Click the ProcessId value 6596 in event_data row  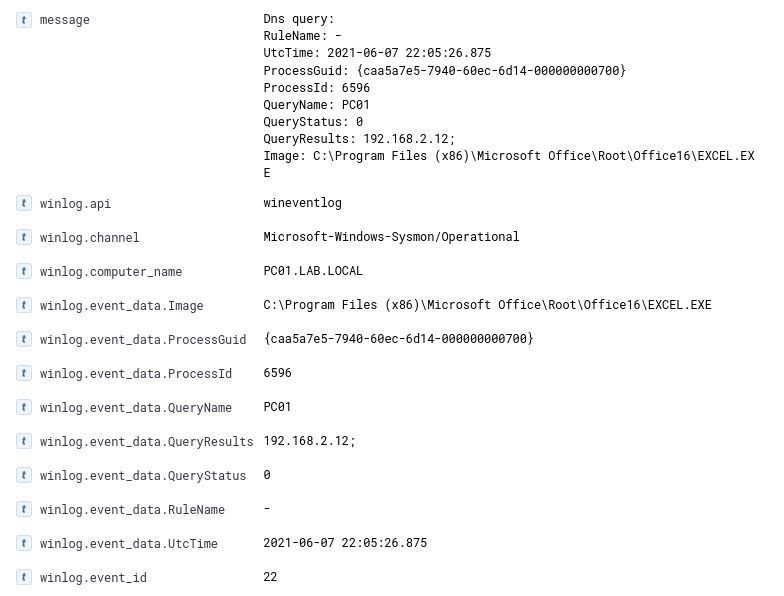coord(277,373)
